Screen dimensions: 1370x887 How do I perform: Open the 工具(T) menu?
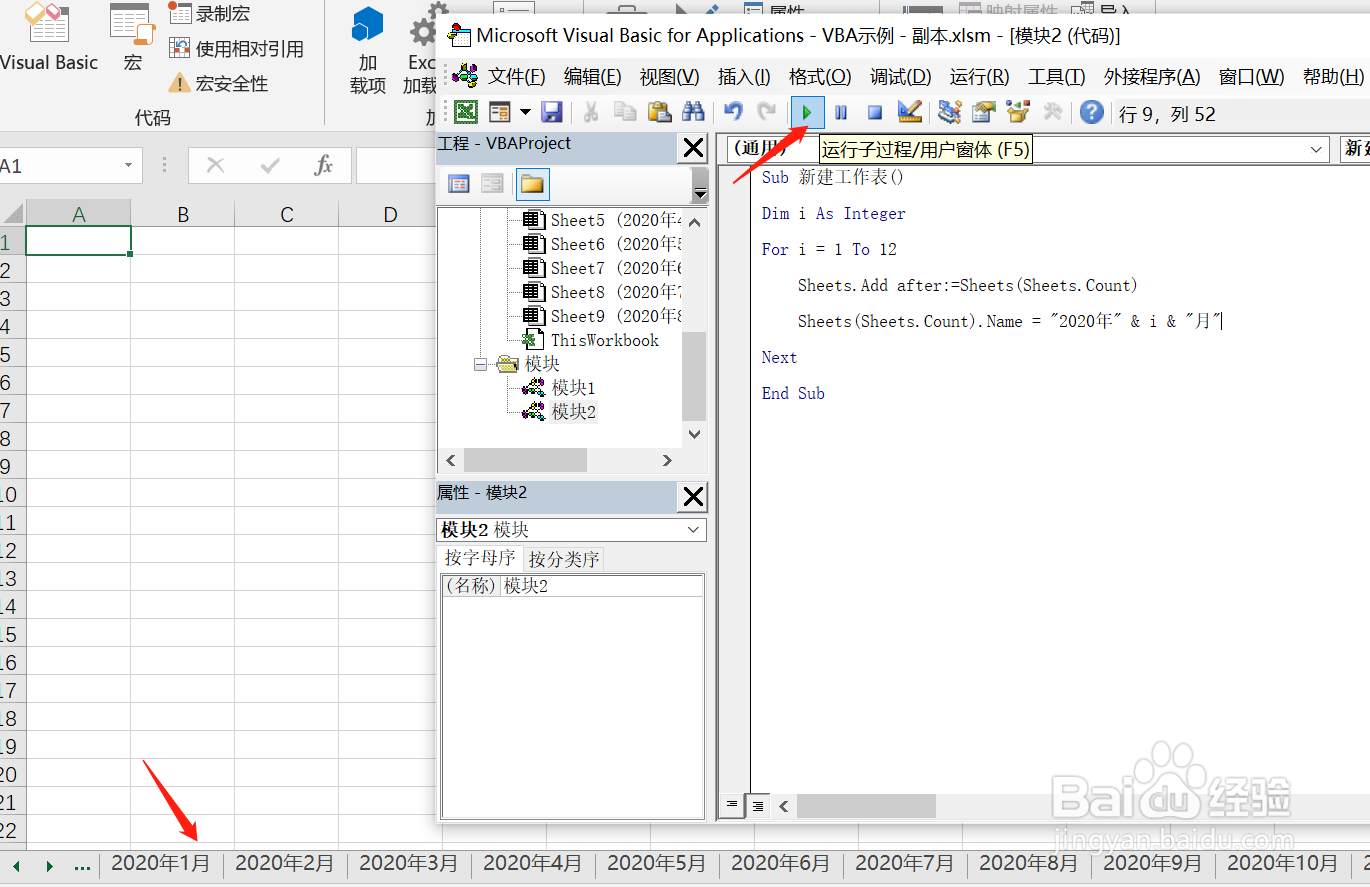coord(1057,77)
